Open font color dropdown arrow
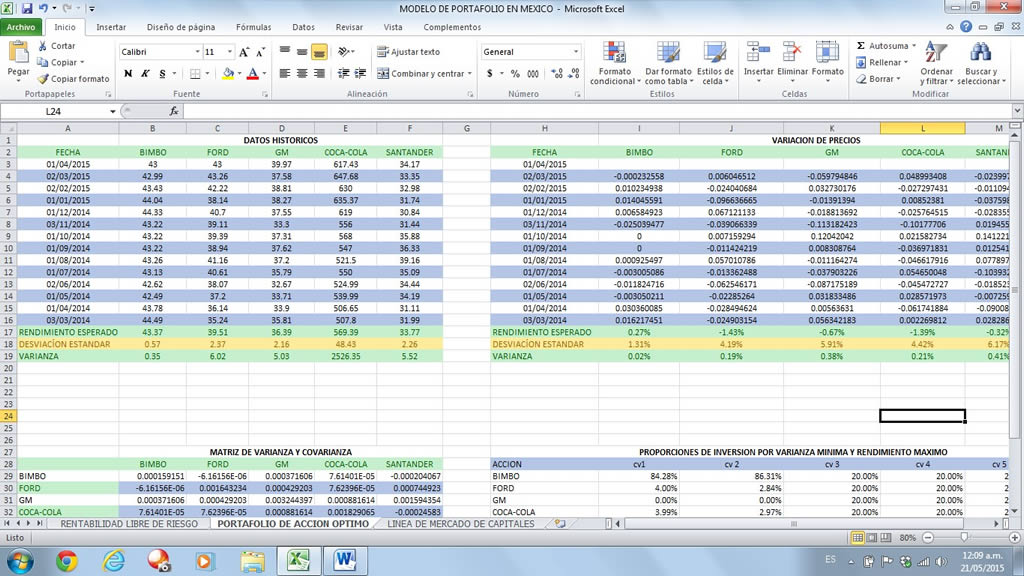Screen dimensions: 1024x576 point(264,74)
